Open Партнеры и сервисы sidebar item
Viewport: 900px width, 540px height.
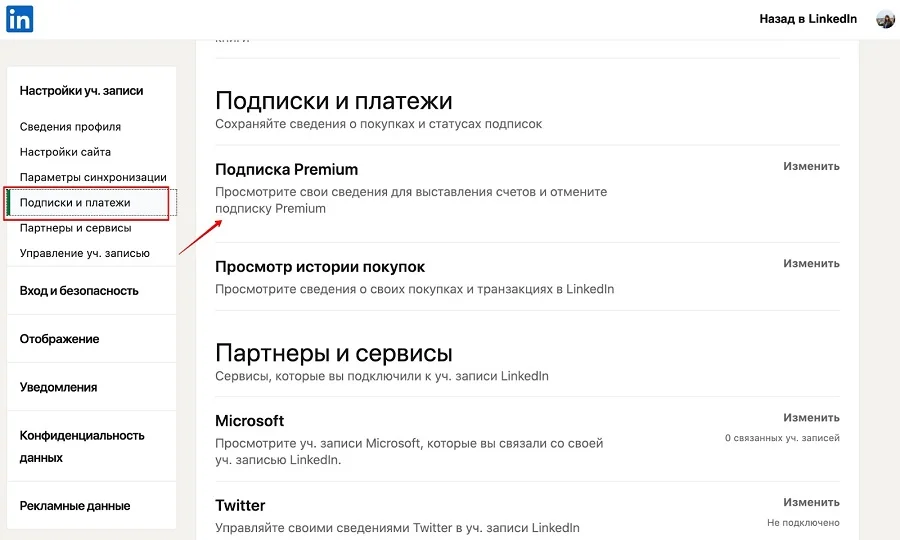[x=75, y=228]
